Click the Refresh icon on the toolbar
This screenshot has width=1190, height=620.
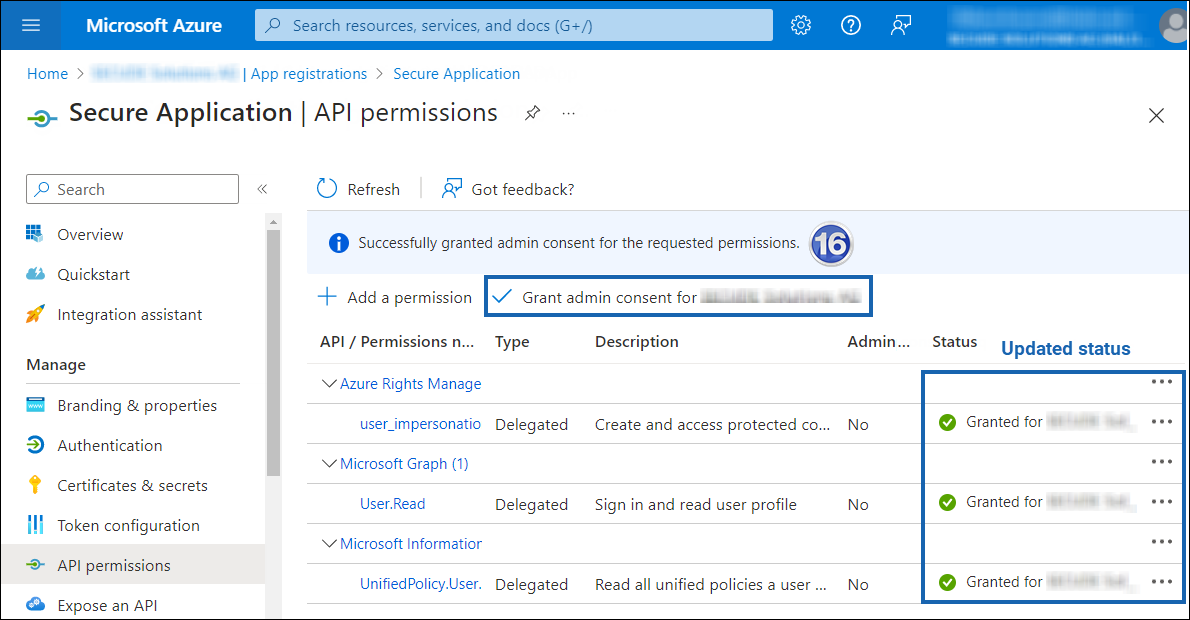327,188
